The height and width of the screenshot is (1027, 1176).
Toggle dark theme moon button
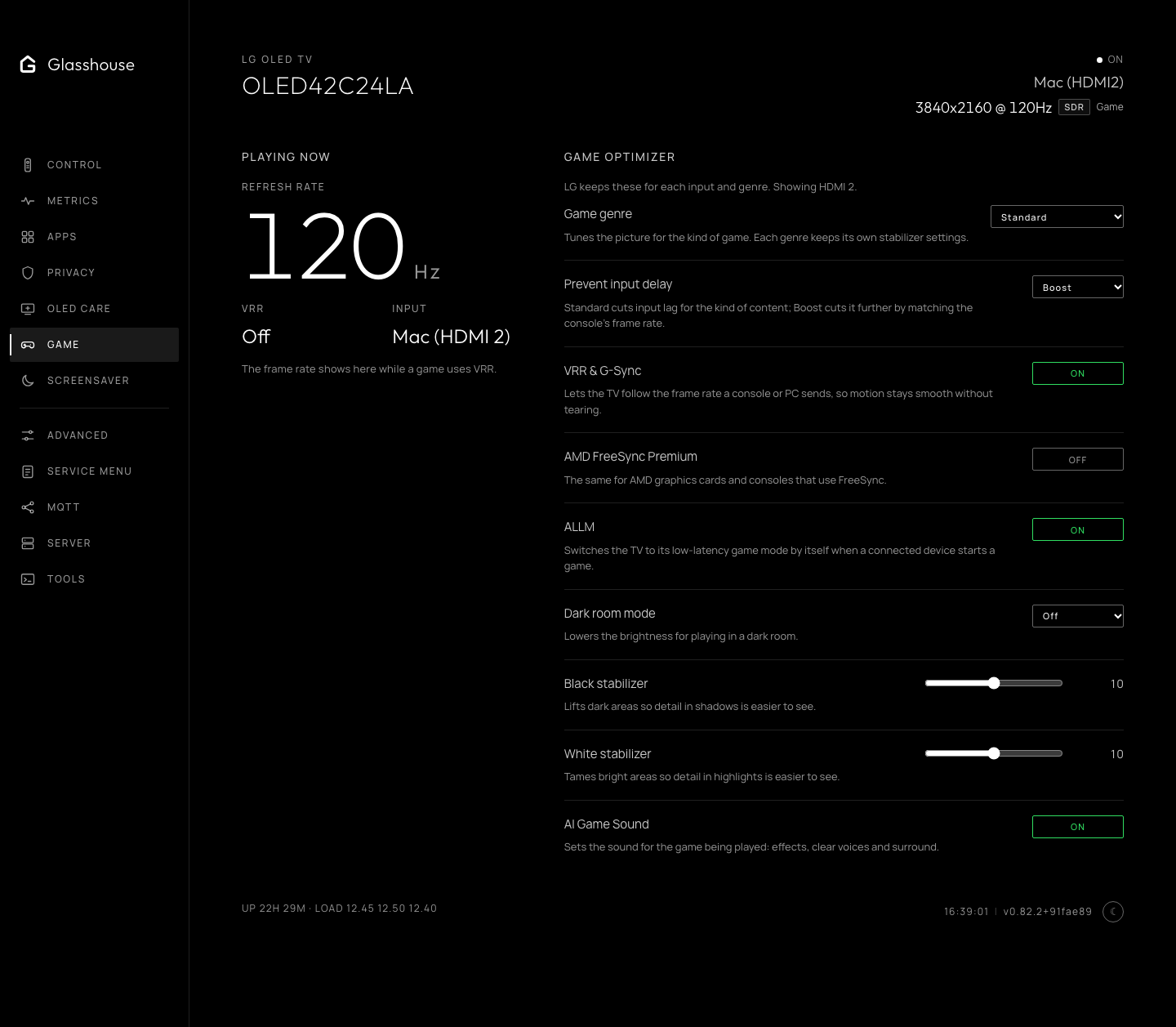[1113, 912]
